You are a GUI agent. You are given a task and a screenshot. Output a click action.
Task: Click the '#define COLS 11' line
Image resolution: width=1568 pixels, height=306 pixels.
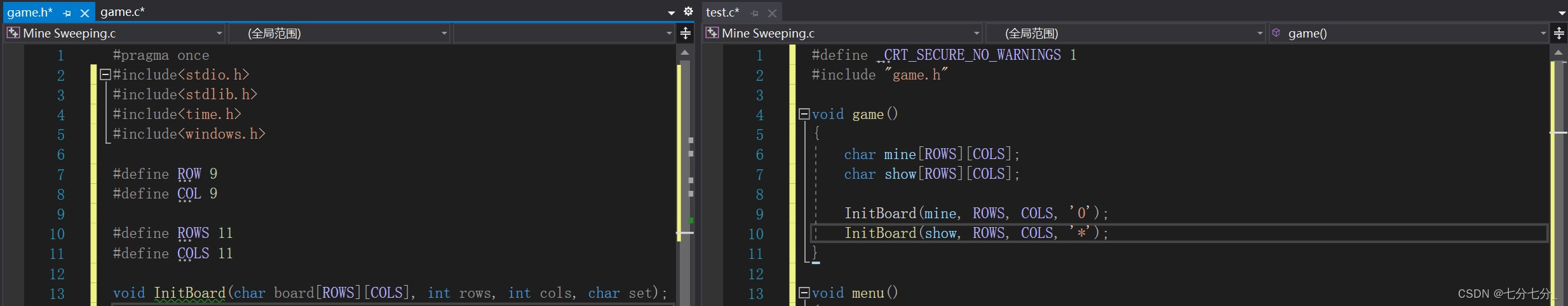click(173, 254)
